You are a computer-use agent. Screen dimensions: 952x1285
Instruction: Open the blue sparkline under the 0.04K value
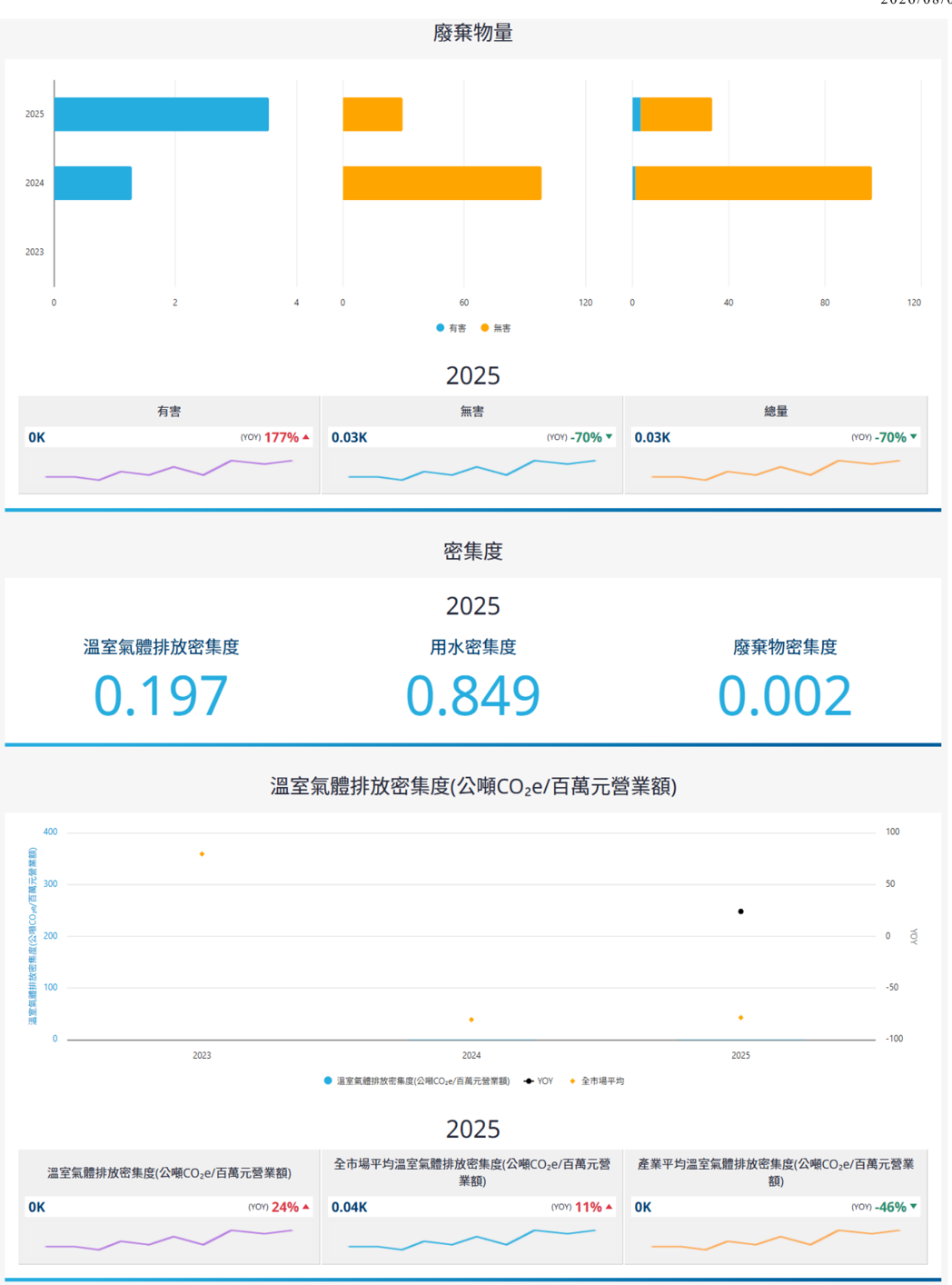(x=472, y=1240)
